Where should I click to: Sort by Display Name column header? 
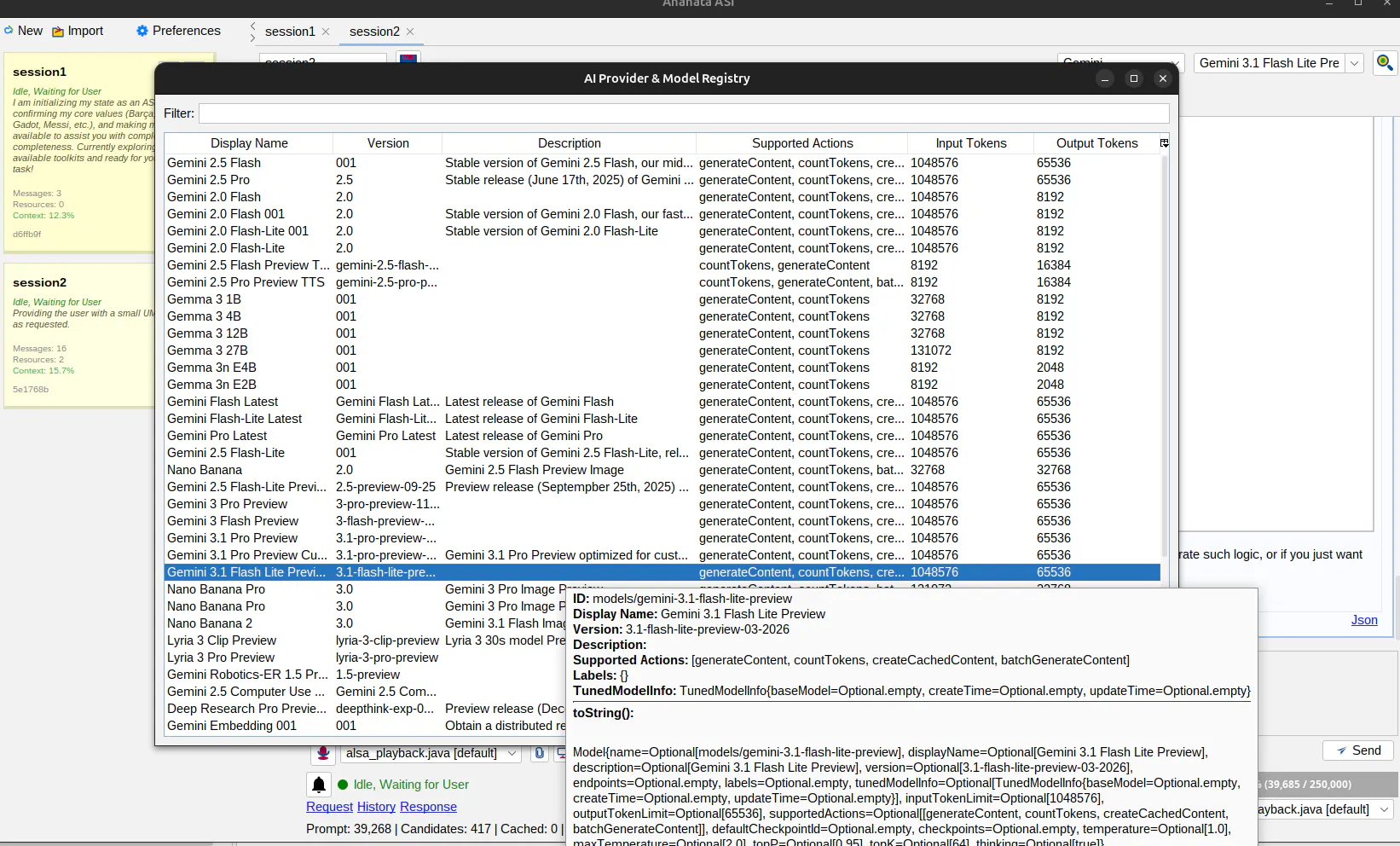click(x=249, y=143)
